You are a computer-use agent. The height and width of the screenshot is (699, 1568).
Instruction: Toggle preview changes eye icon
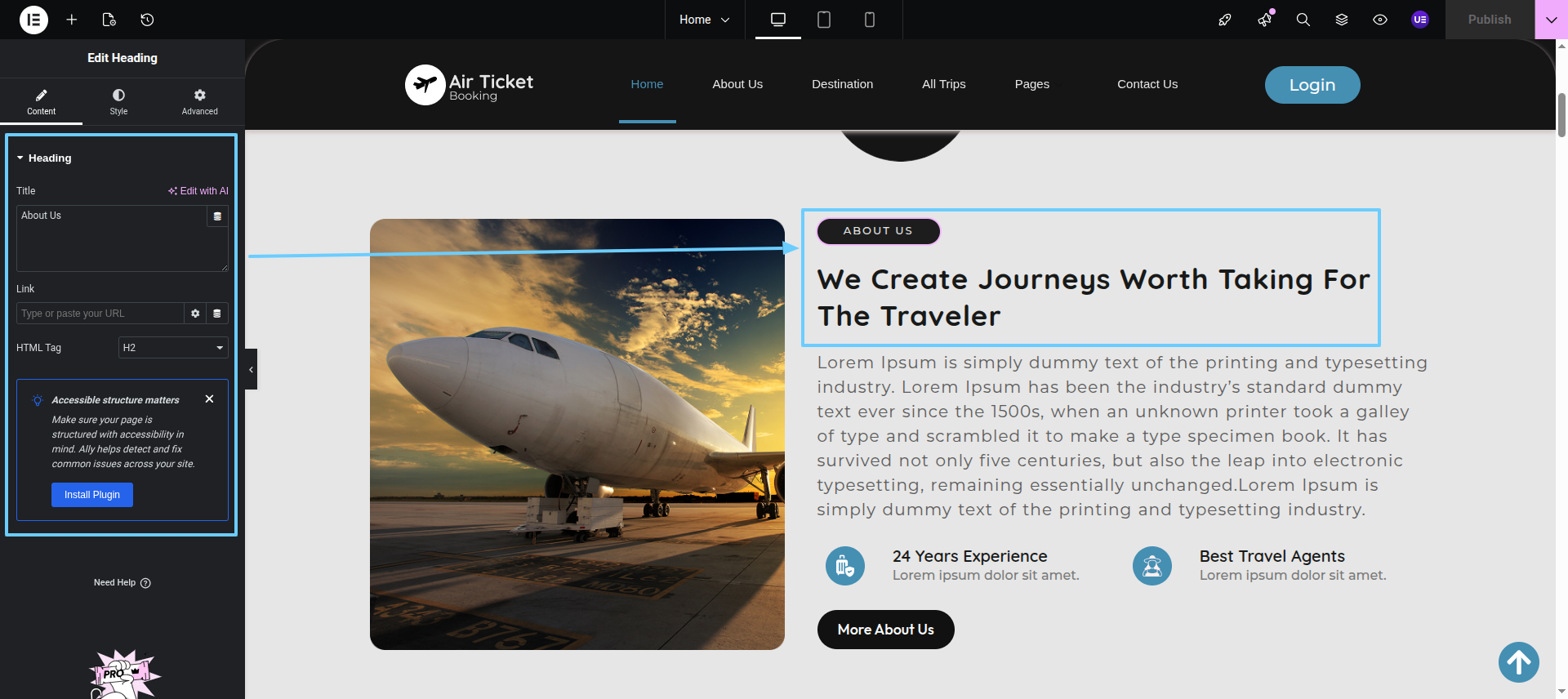click(x=1380, y=20)
